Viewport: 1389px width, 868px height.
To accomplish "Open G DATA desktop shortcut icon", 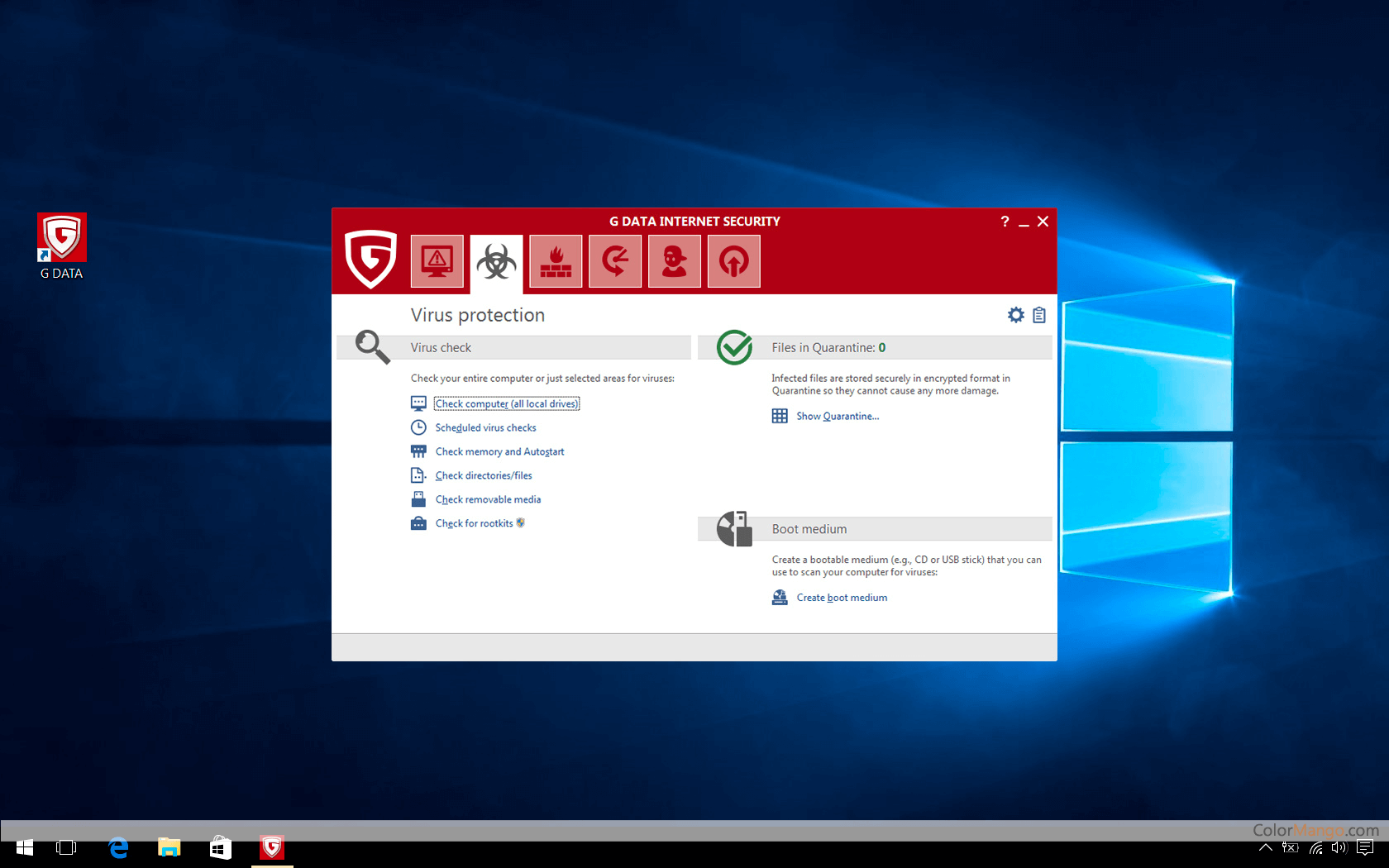I will 62,246.
